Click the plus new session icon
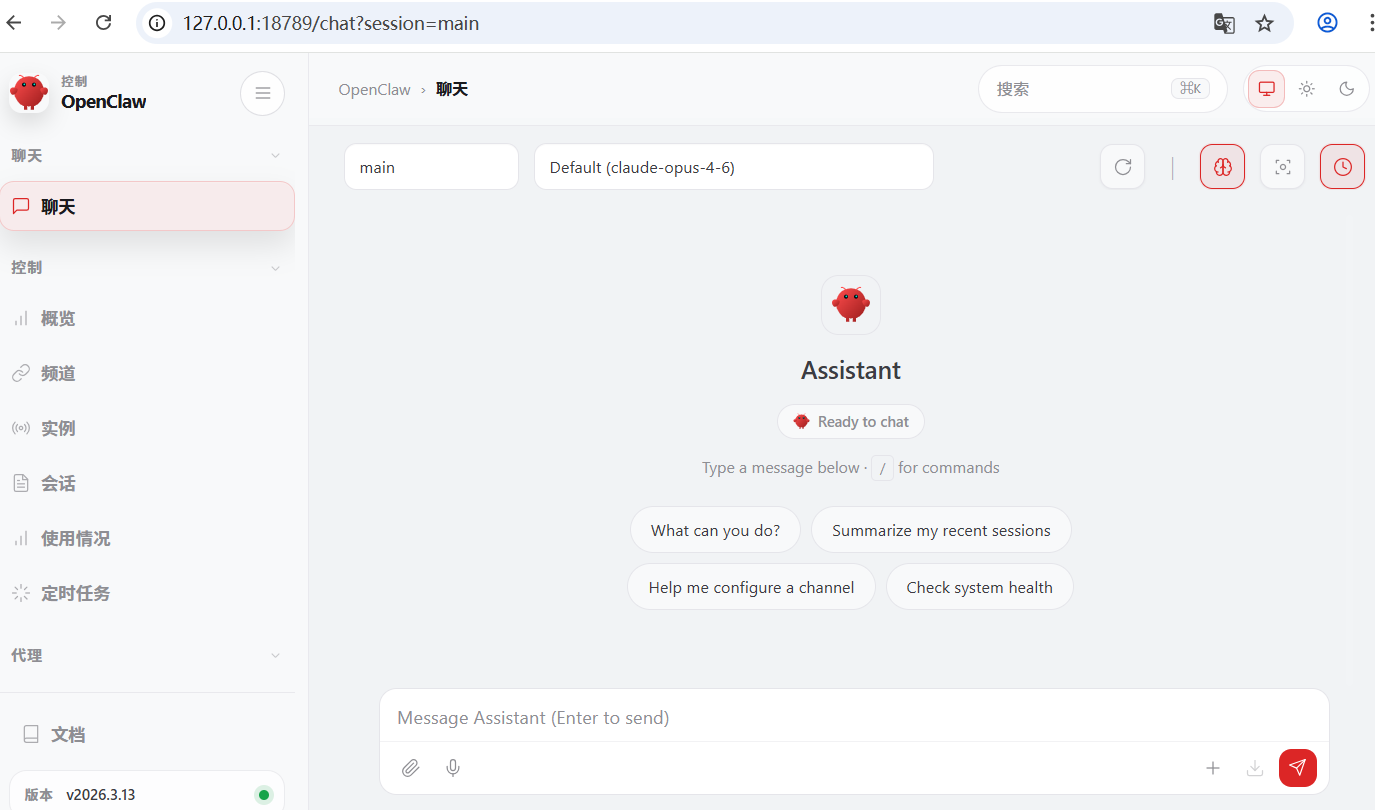Viewport: 1375px width, 810px height. 1213,768
